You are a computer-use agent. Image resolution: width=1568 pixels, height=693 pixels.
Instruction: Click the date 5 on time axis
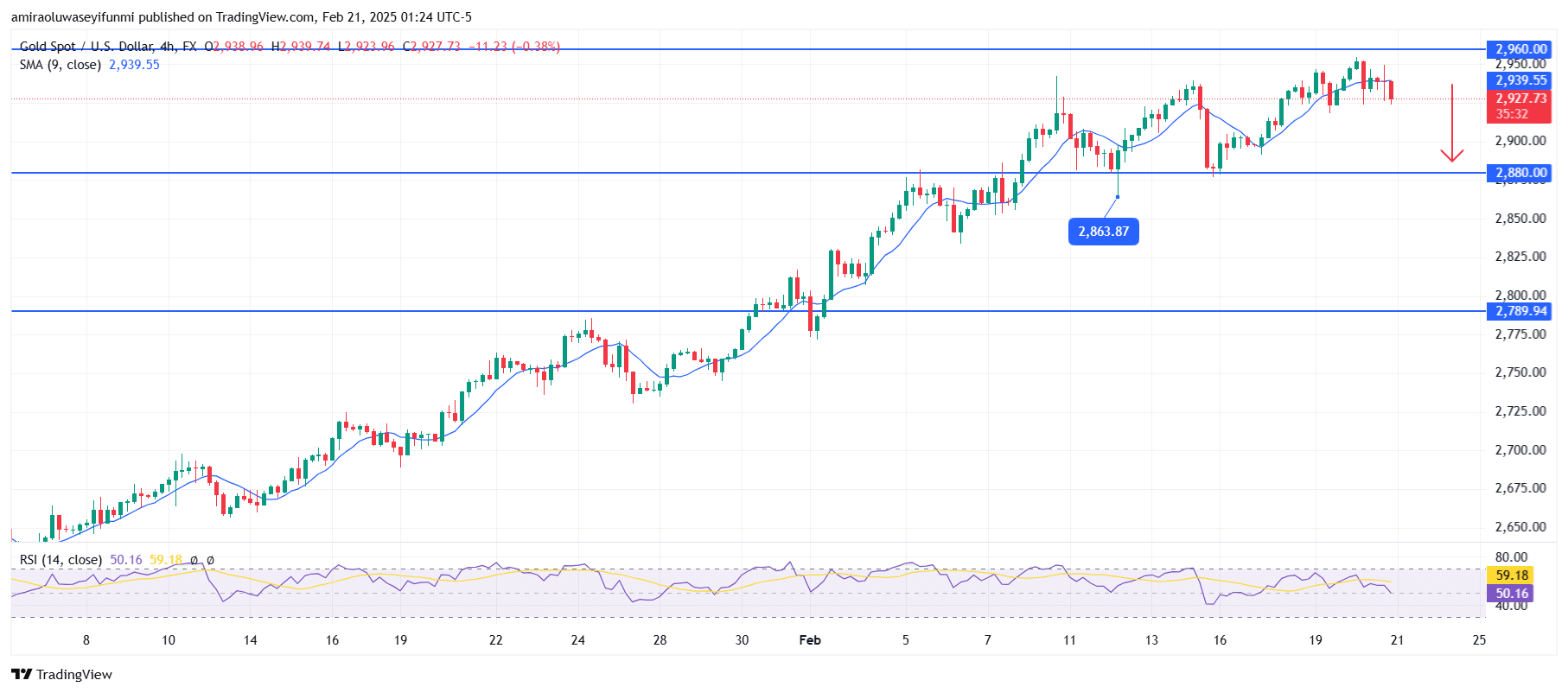click(x=906, y=640)
